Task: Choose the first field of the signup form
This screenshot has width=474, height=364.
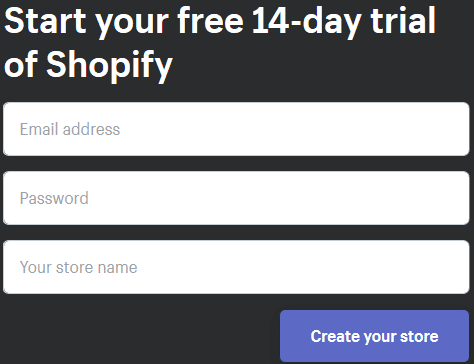Action: [236, 129]
